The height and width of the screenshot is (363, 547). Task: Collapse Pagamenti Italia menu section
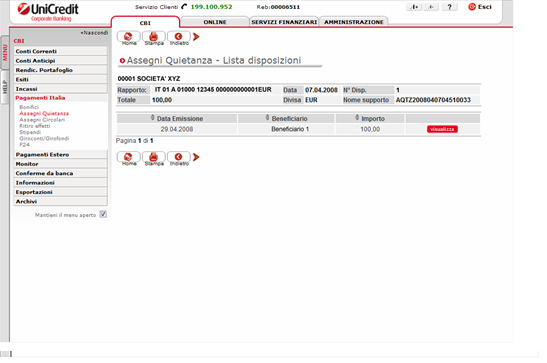(x=61, y=98)
